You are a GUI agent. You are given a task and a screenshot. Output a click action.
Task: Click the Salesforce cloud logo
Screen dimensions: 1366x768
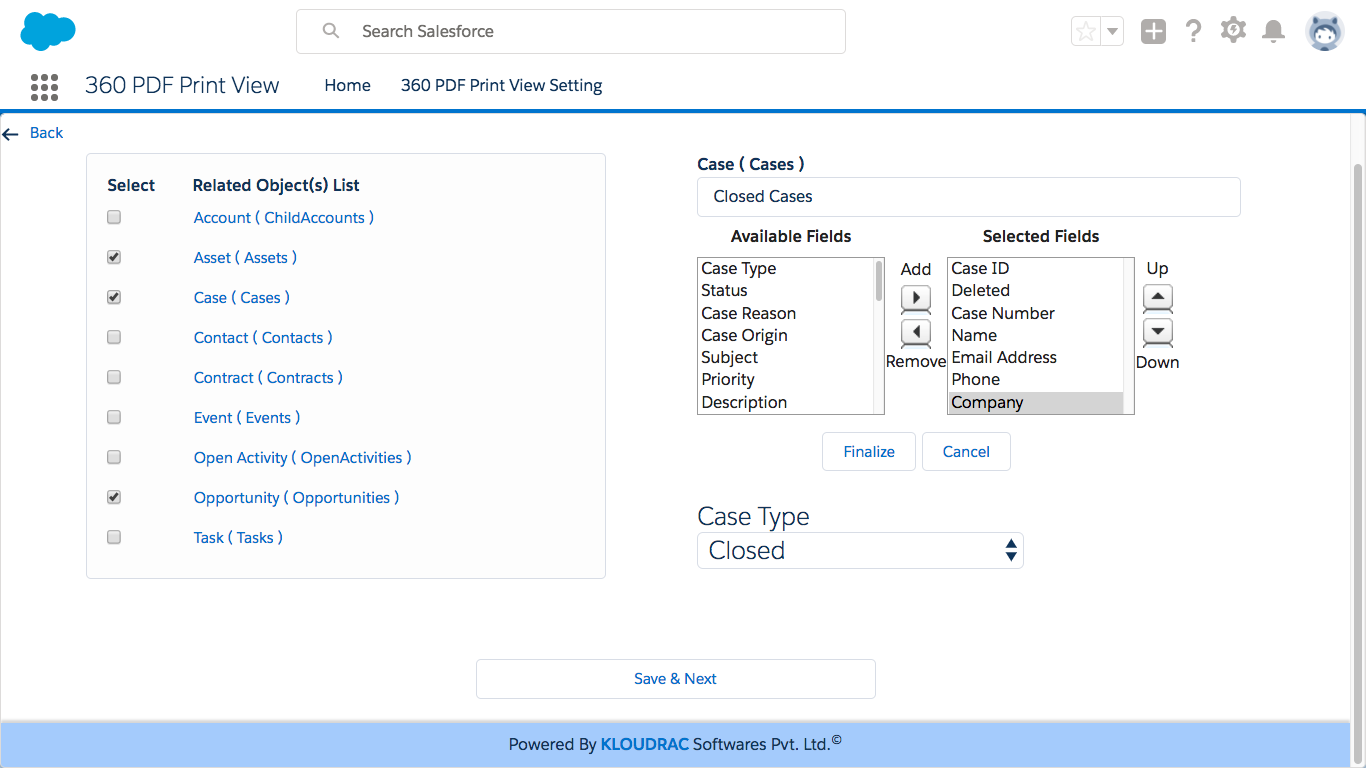pos(47,32)
